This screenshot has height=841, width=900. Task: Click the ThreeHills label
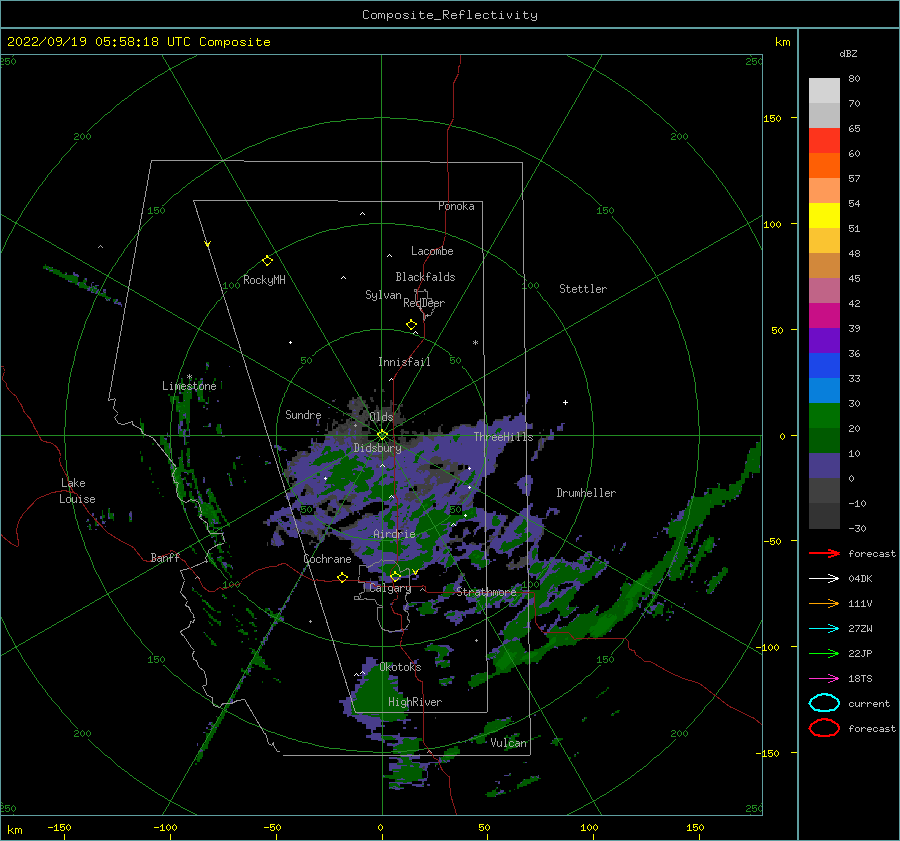[503, 437]
